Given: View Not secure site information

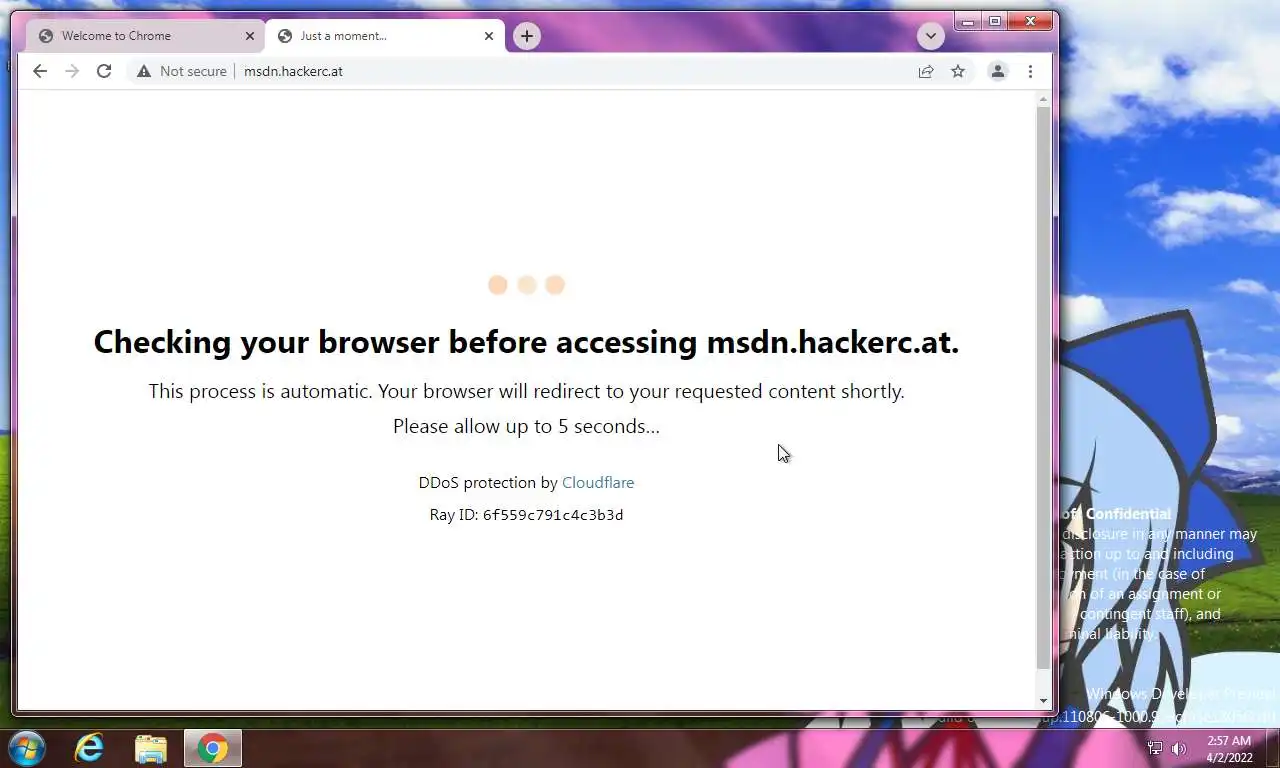Looking at the screenshot, I should (182, 71).
